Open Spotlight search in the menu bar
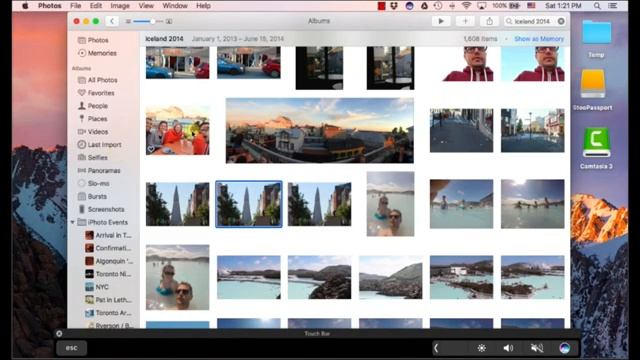Screen dimensions: 640x360 597,6
